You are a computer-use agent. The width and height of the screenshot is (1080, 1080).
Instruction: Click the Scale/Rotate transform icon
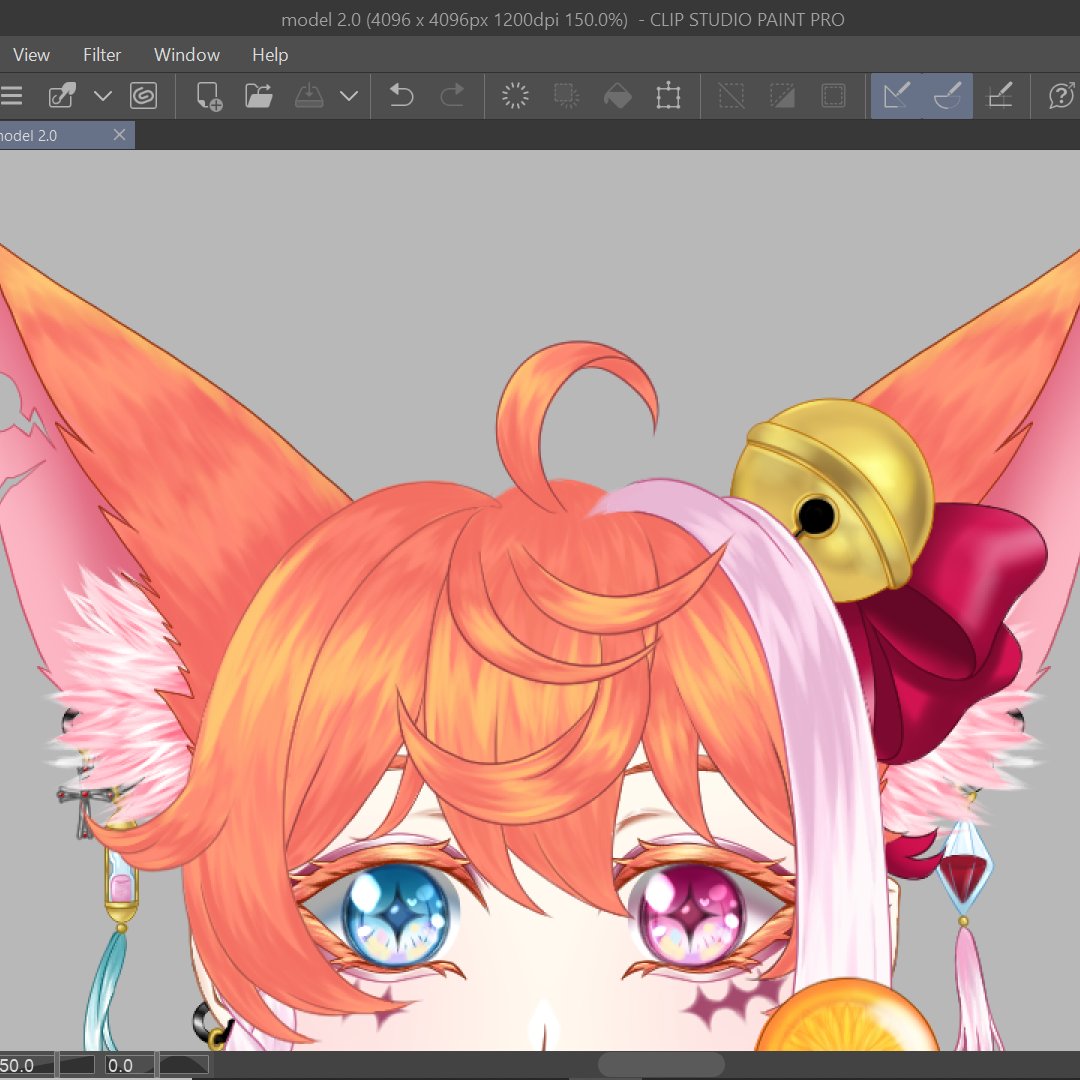668,95
